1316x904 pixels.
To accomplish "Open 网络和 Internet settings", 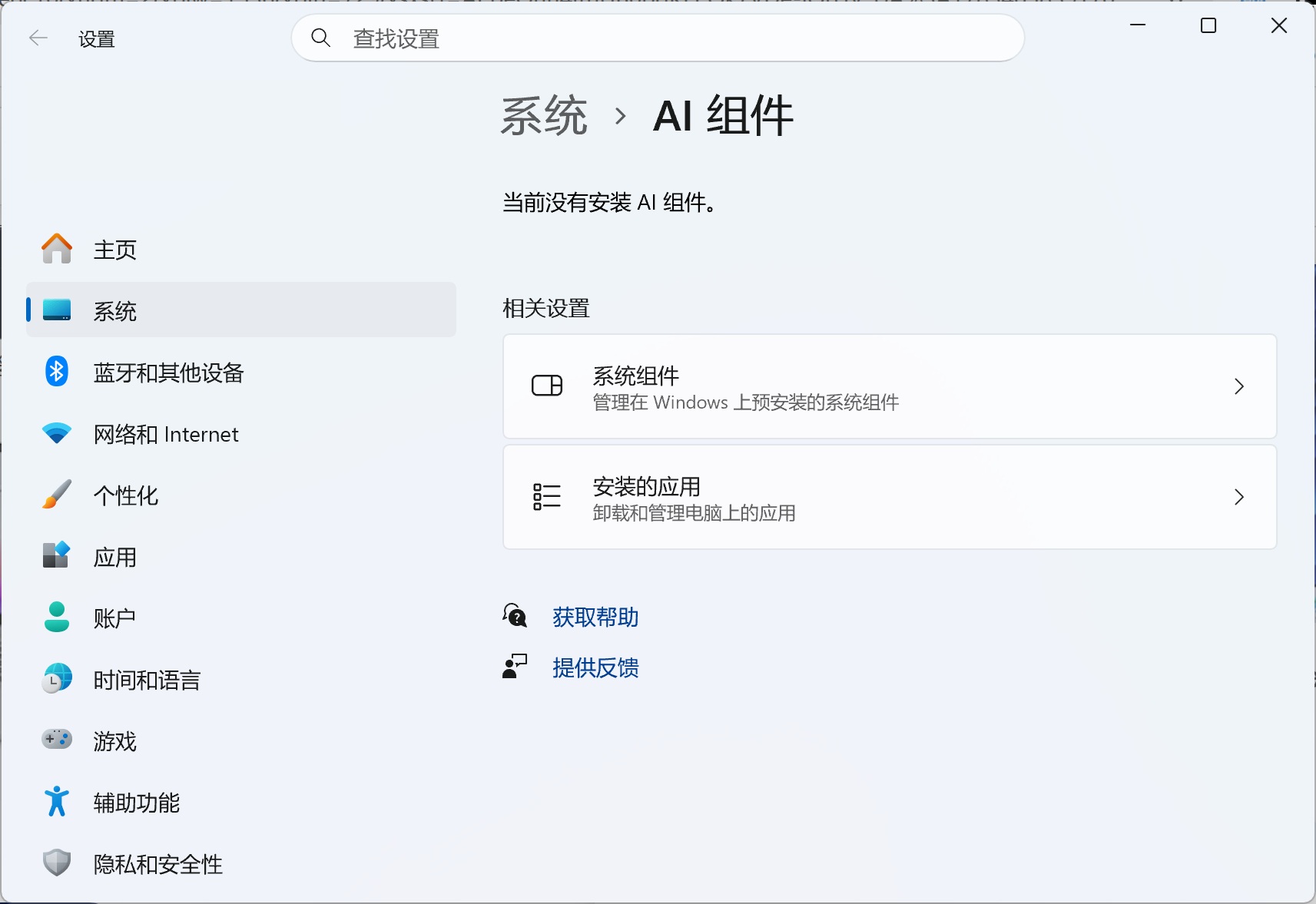I will [x=241, y=433].
